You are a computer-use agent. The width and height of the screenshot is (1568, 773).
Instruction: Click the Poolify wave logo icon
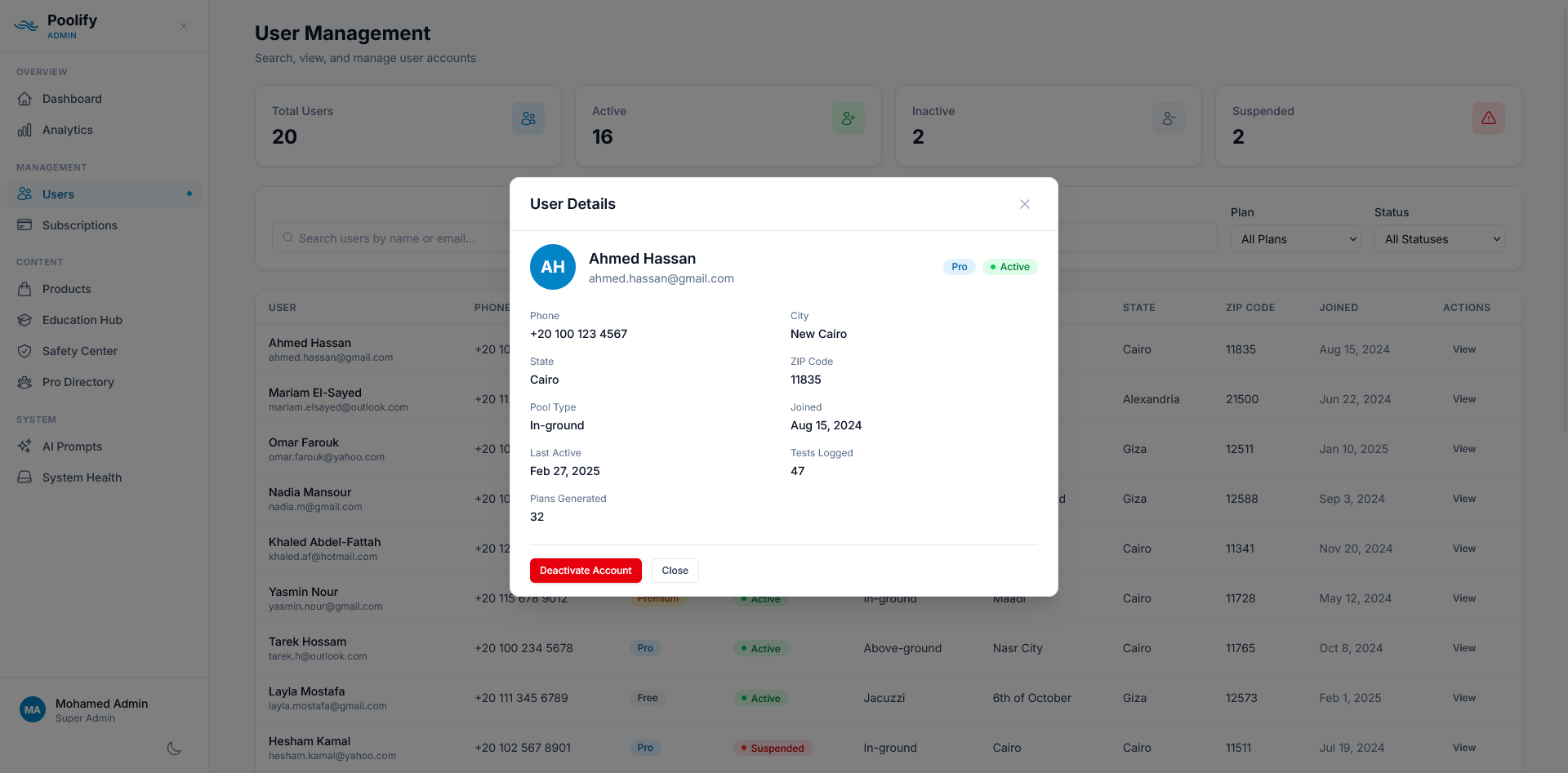pyautogui.click(x=26, y=25)
